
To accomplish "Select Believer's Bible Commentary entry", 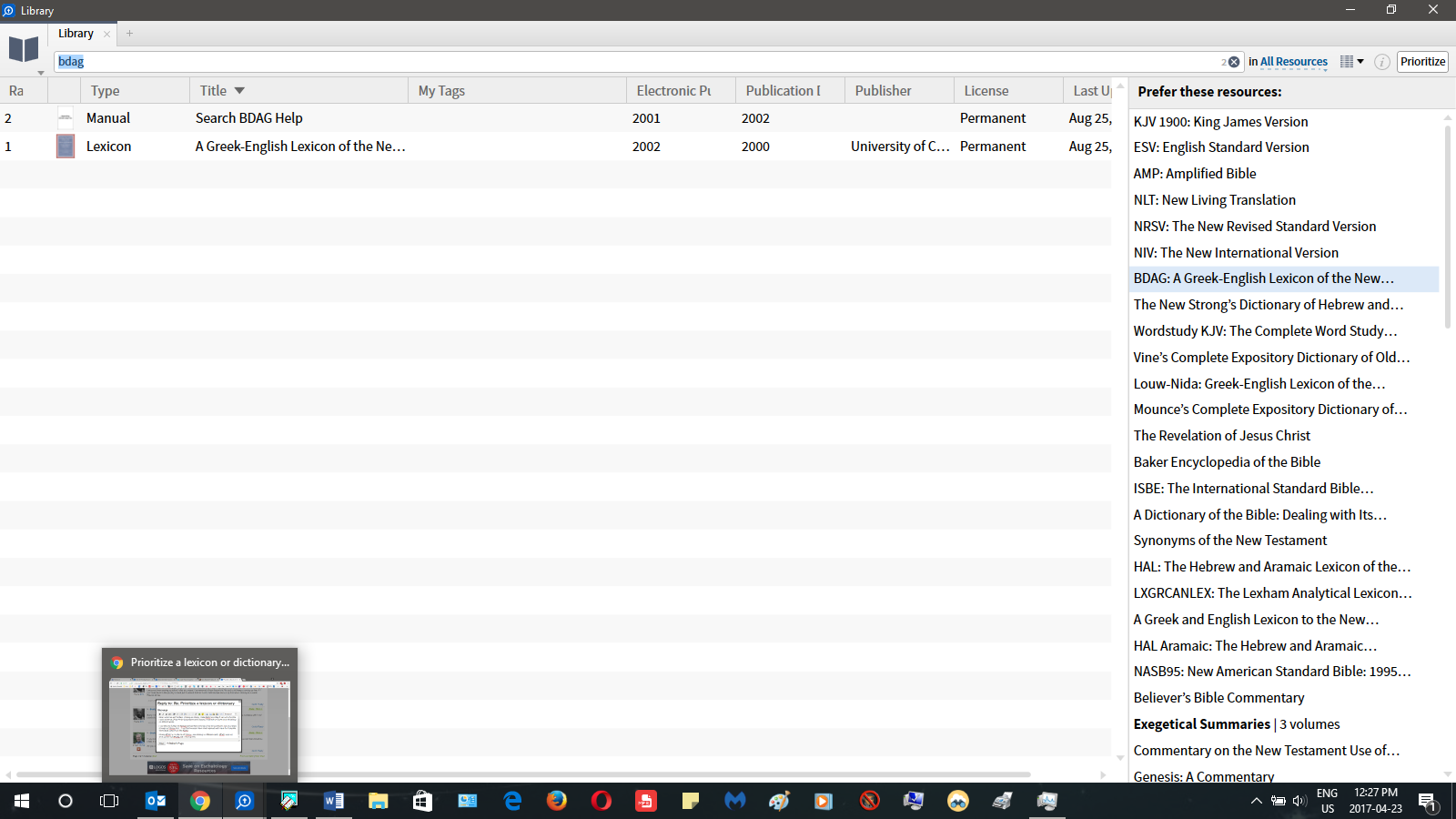I will click(x=1218, y=698).
